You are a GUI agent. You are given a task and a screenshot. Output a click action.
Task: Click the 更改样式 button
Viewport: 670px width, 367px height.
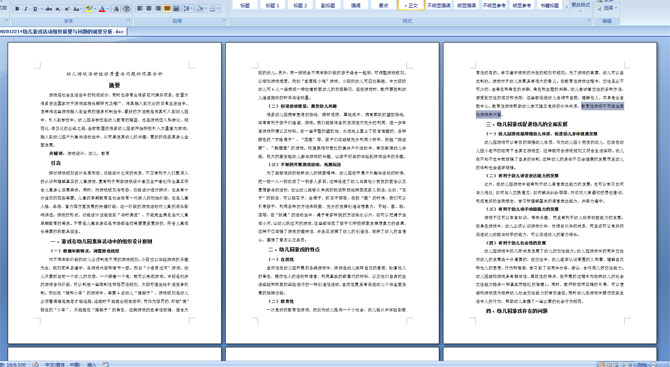[580, 5]
